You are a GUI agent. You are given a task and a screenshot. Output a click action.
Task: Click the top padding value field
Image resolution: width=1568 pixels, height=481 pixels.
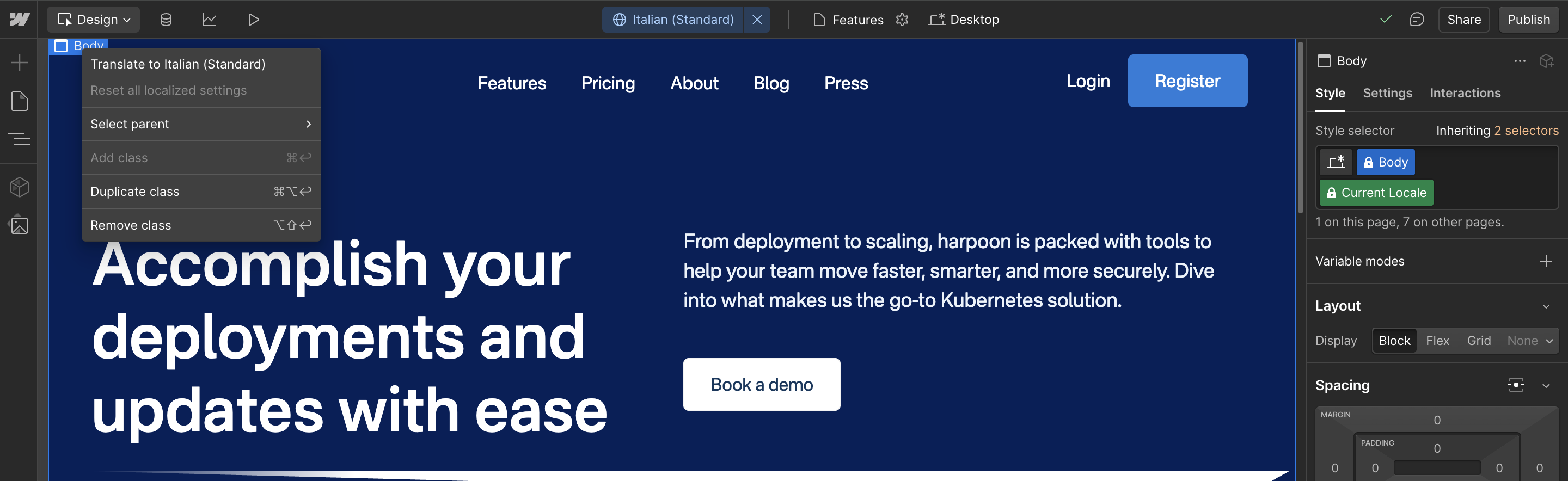tap(1437, 448)
